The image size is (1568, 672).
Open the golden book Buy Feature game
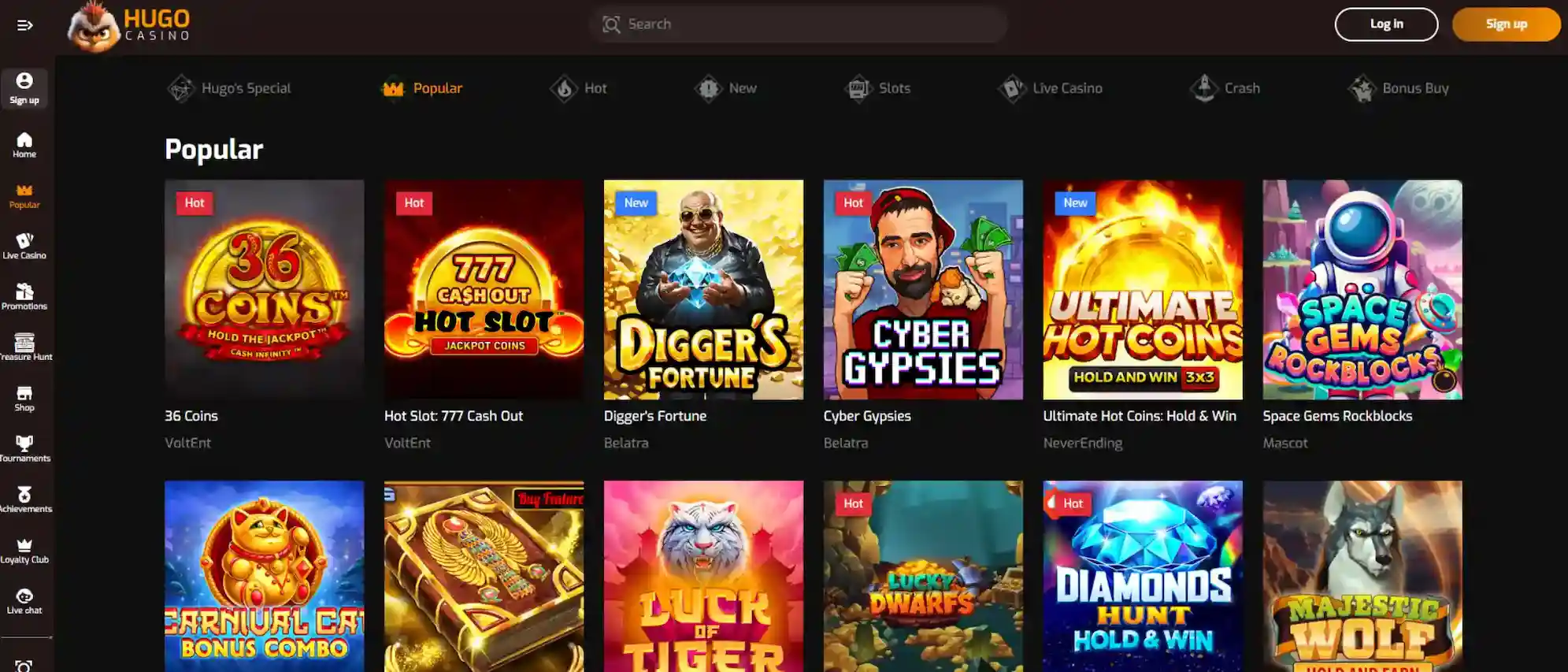[x=484, y=576]
